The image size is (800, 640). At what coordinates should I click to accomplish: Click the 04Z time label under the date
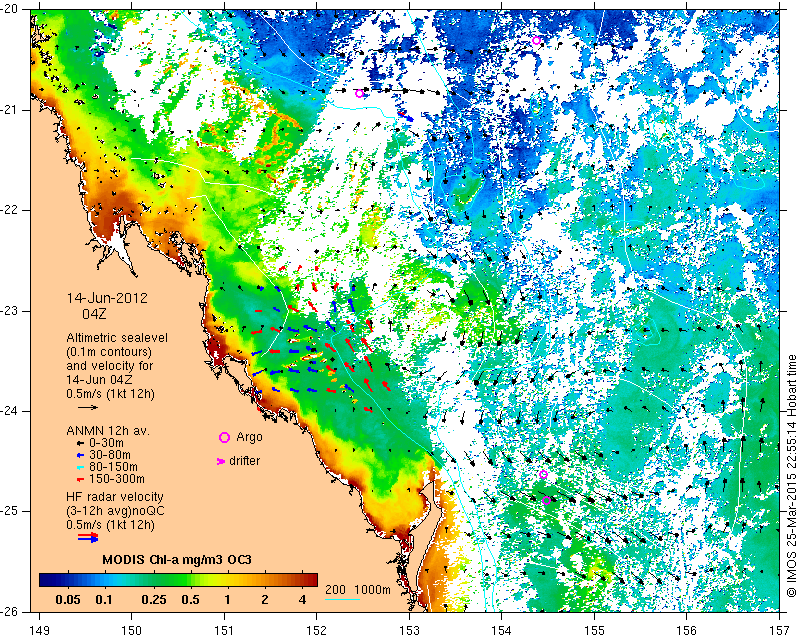(x=94, y=313)
